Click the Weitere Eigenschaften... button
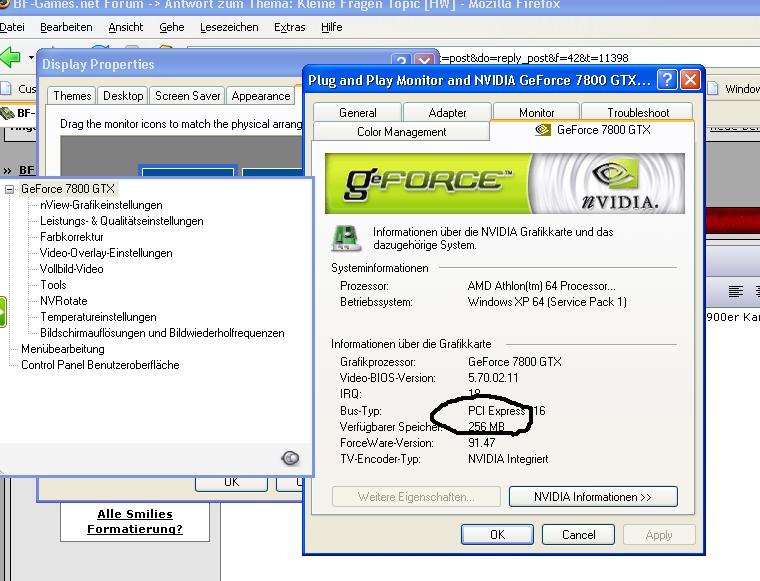760x581 pixels. pos(416,497)
